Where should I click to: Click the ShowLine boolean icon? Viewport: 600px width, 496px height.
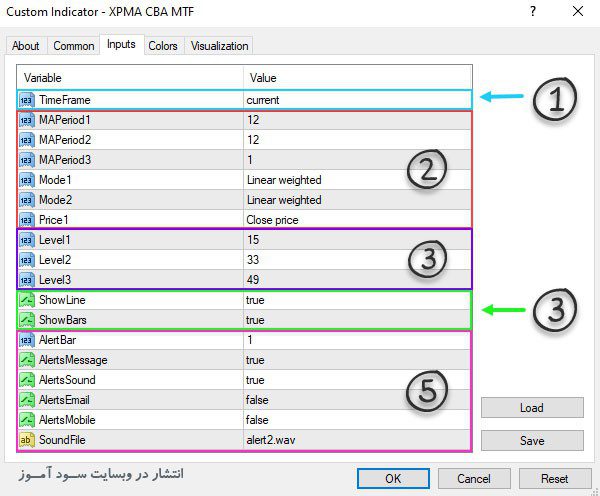pos(26,300)
